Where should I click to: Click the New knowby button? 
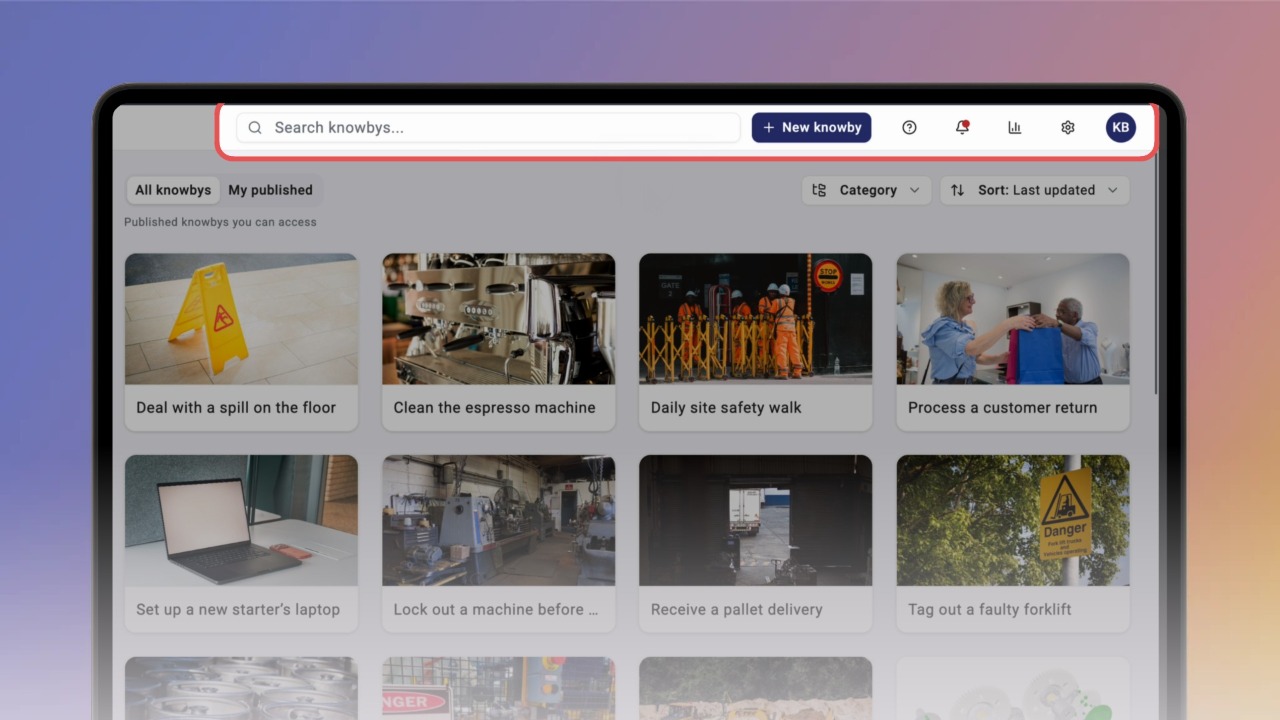pyautogui.click(x=811, y=128)
